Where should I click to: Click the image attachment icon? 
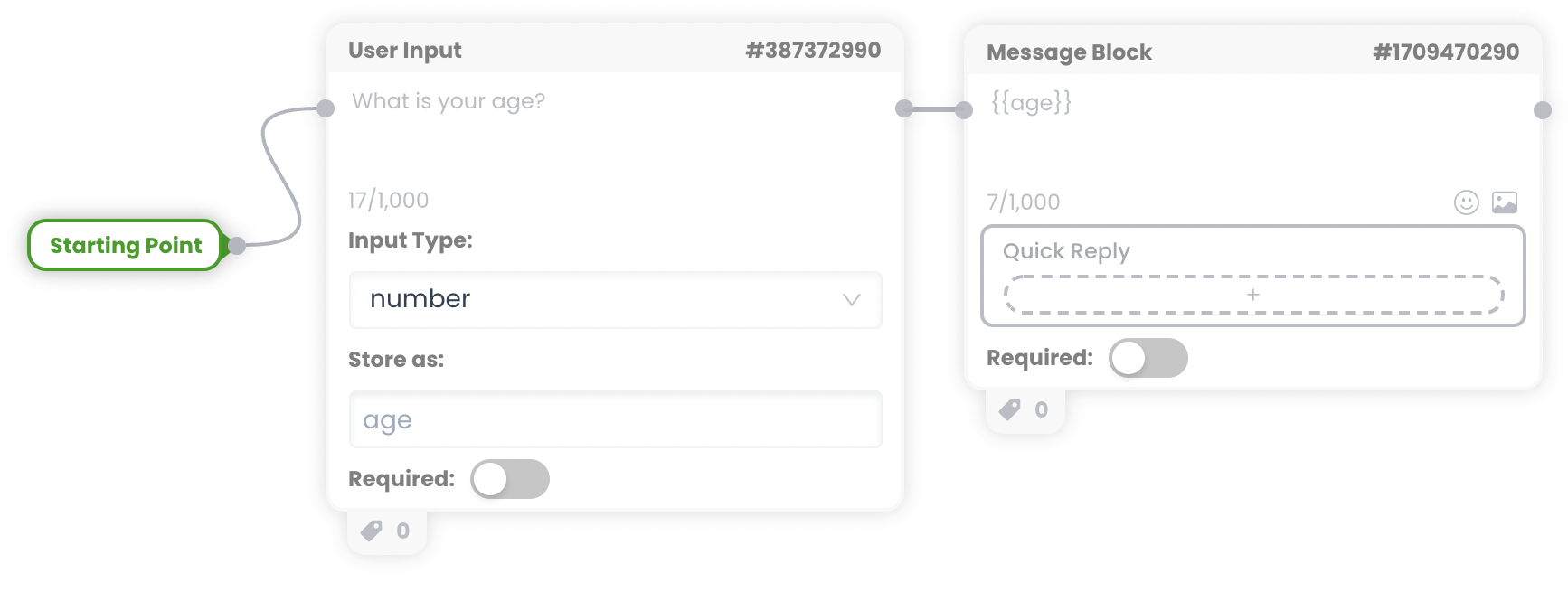tap(1505, 202)
